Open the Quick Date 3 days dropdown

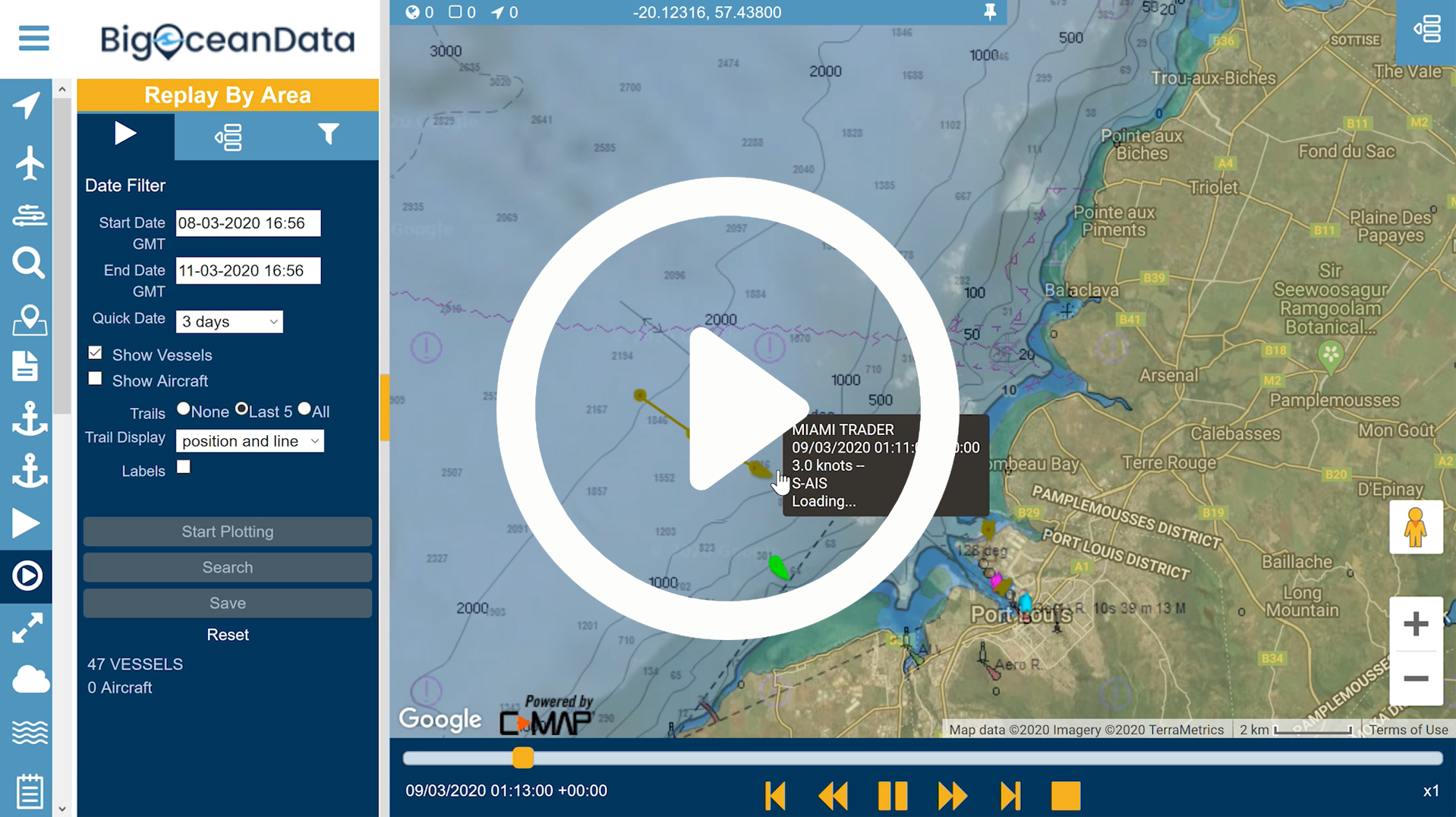pyautogui.click(x=229, y=322)
